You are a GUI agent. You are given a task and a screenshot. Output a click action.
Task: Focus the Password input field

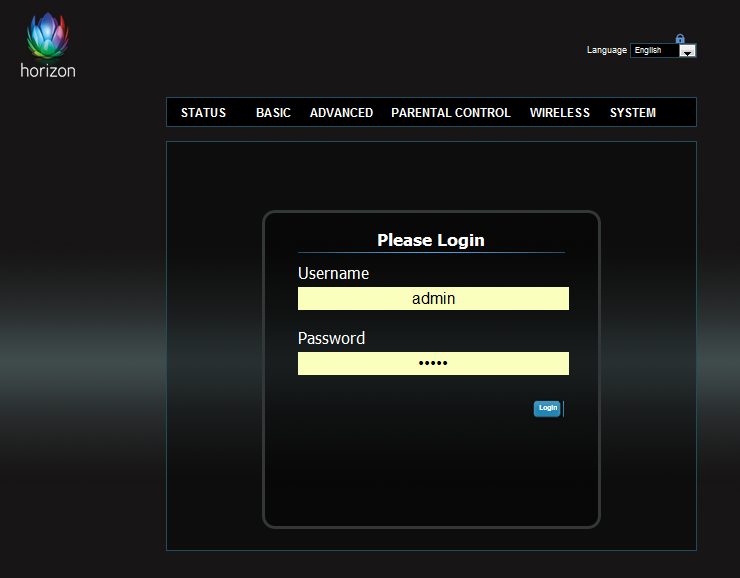click(x=433, y=363)
